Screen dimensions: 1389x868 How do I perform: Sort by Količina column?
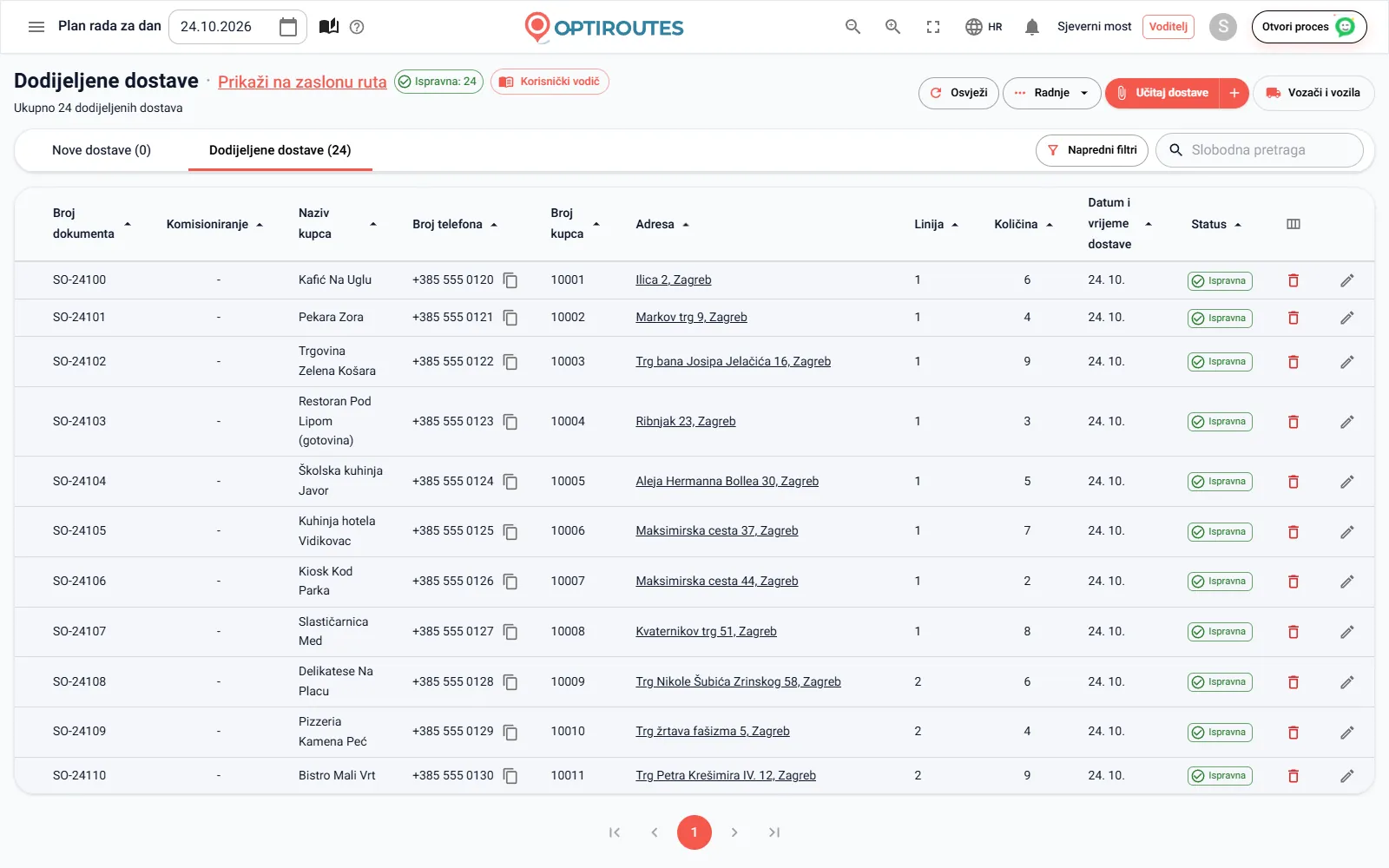[x=1024, y=224]
